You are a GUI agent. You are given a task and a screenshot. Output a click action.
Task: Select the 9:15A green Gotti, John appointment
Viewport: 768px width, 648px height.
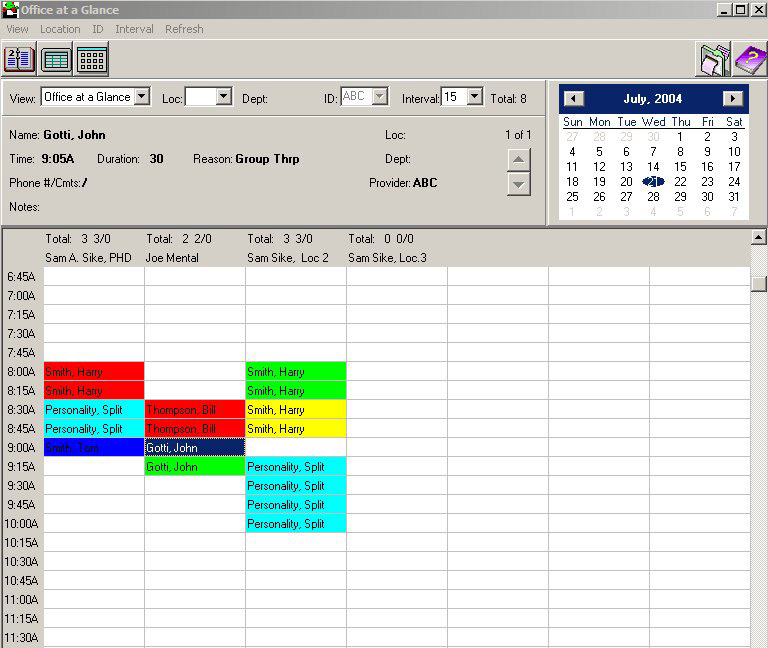tap(195, 466)
